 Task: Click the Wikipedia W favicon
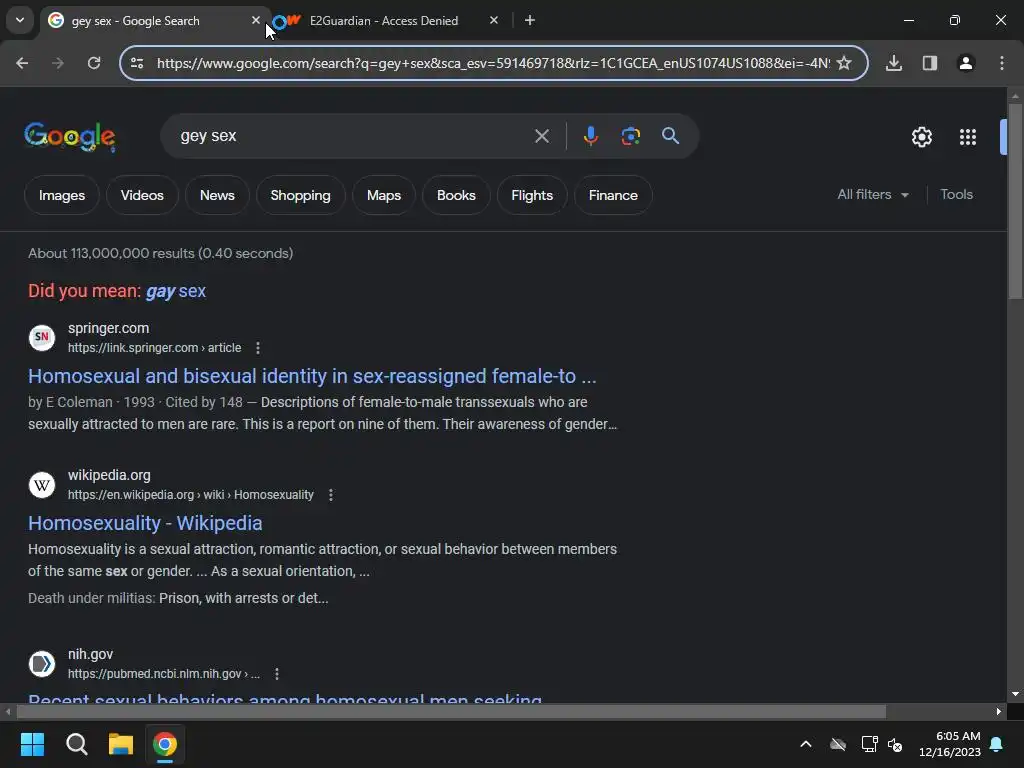click(x=42, y=485)
